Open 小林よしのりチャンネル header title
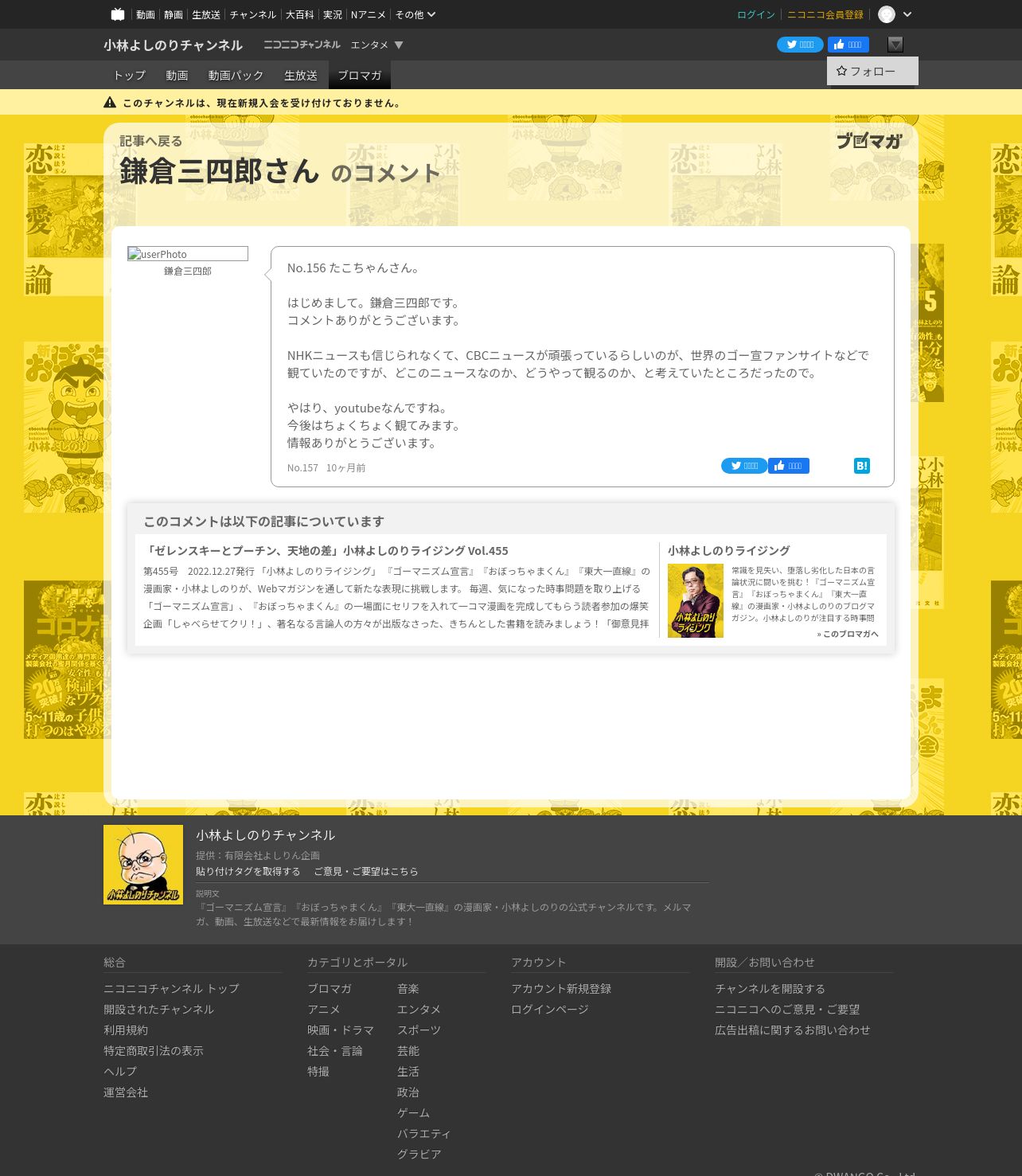 (x=173, y=45)
